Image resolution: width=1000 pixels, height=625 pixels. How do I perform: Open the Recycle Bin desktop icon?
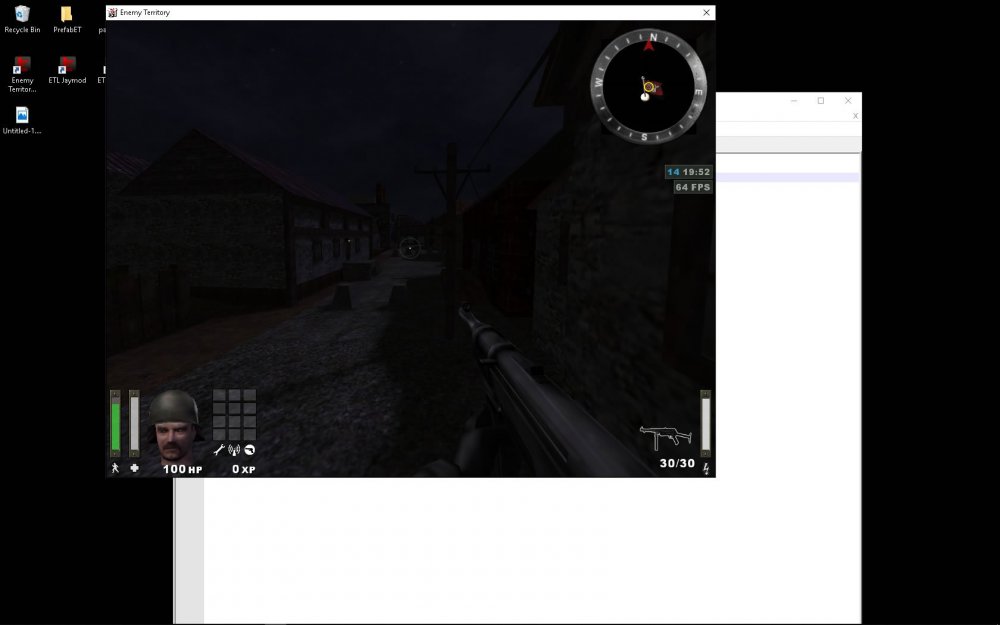coord(22,19)
